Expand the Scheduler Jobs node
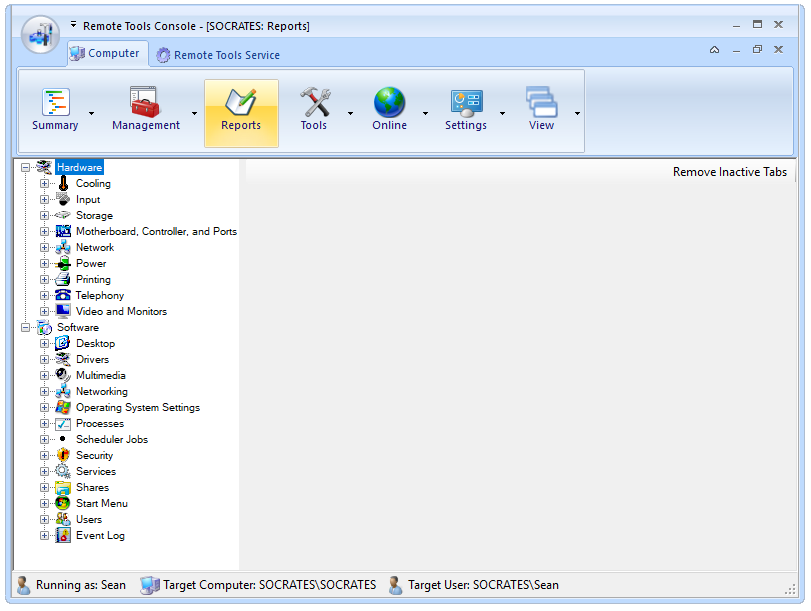 coord(44,439)
